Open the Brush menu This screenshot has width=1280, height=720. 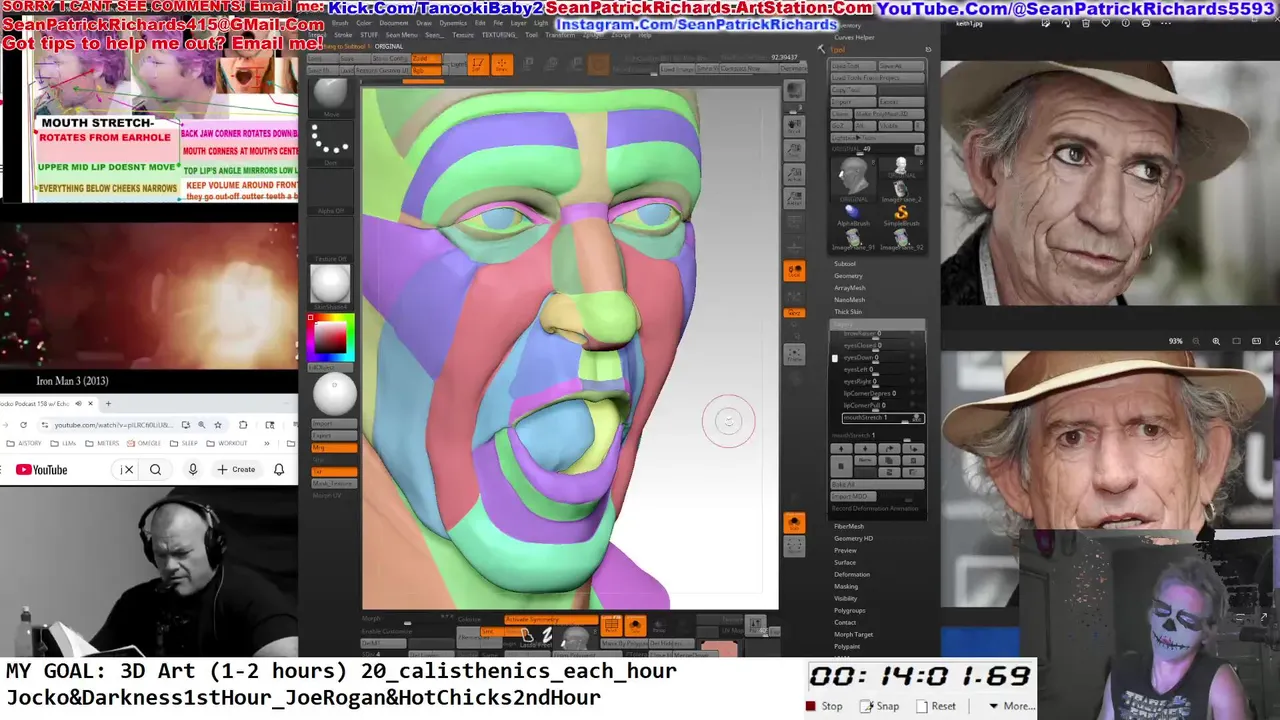340,22
